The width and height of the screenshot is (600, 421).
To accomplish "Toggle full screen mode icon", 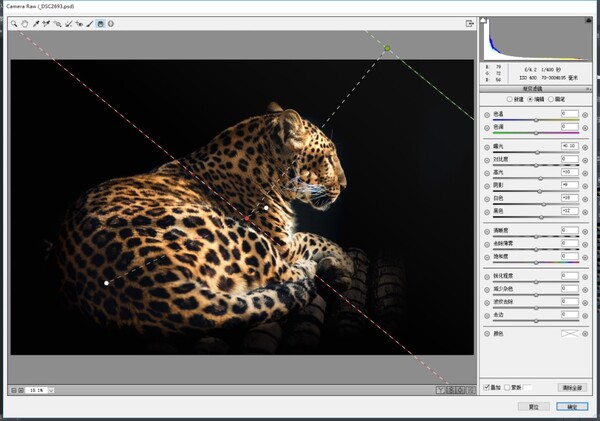I will point(470,24).
